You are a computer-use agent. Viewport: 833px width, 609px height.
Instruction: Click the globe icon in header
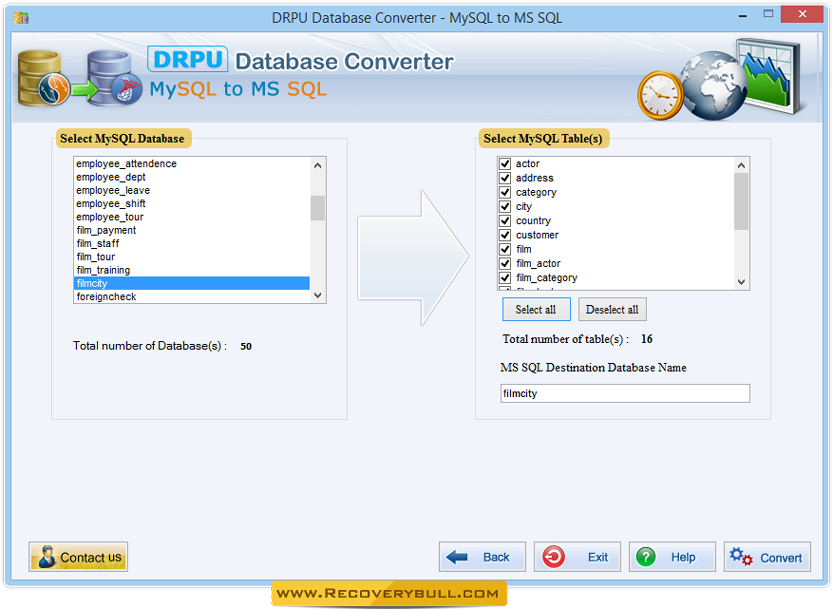(x=713, y=85)
